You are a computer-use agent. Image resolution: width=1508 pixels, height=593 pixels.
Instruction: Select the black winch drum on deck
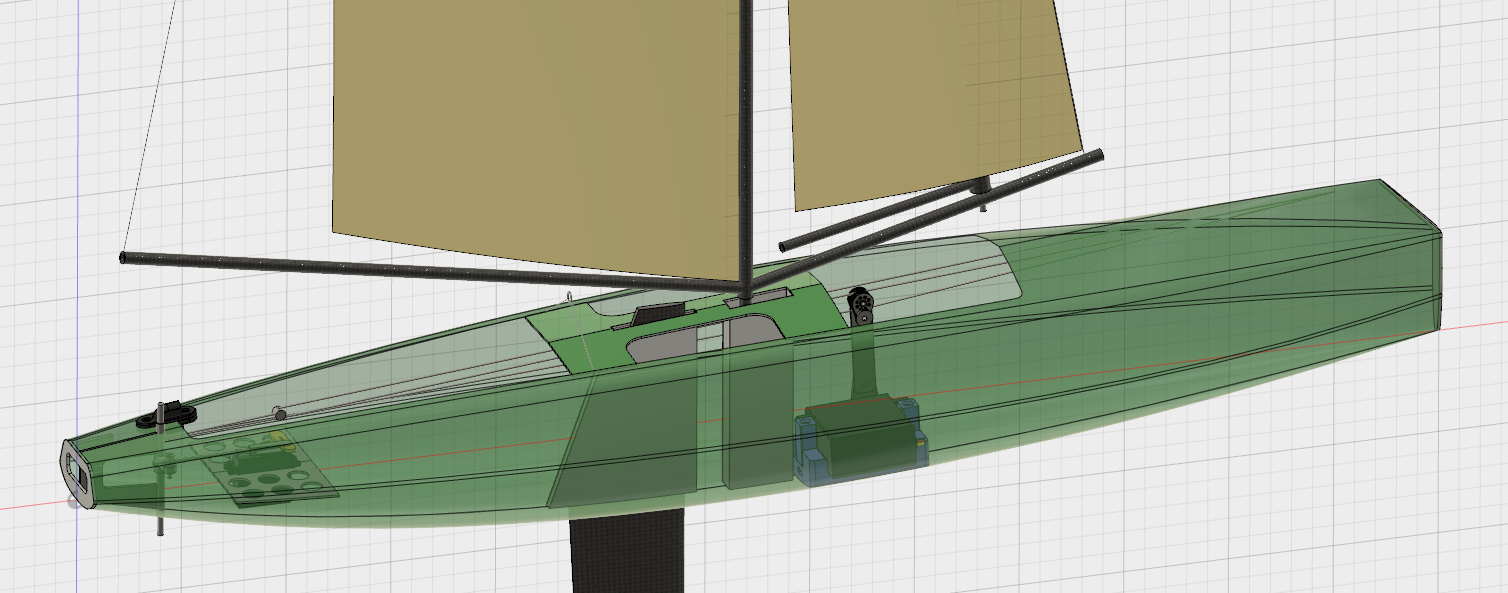pos(860,303)
